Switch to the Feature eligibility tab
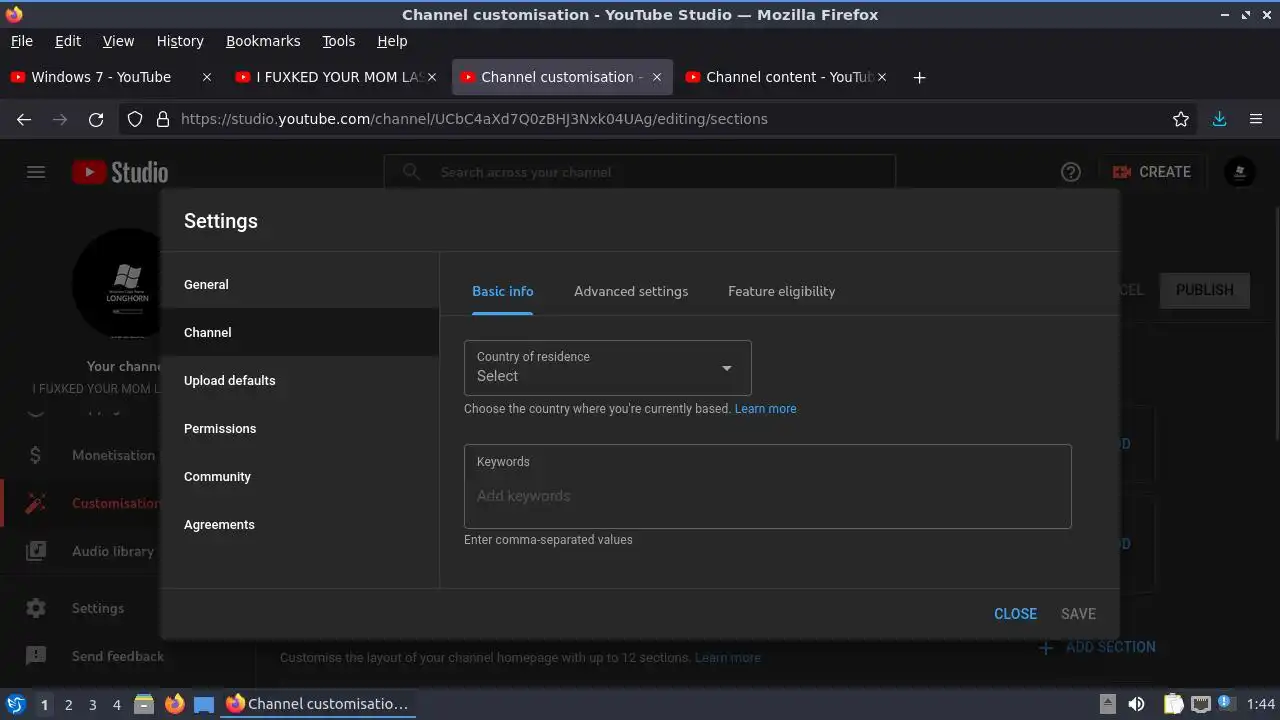This screenshot has width=1280, height=720. [781, 291]
